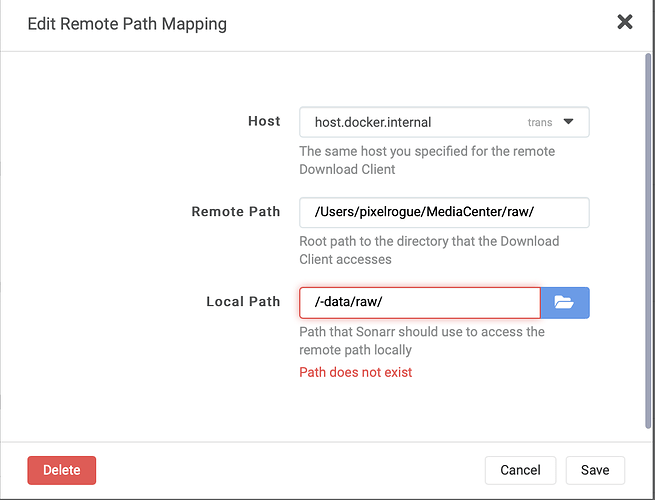Save the remote path mapping
655x500 pixels.
pos(594,470)
